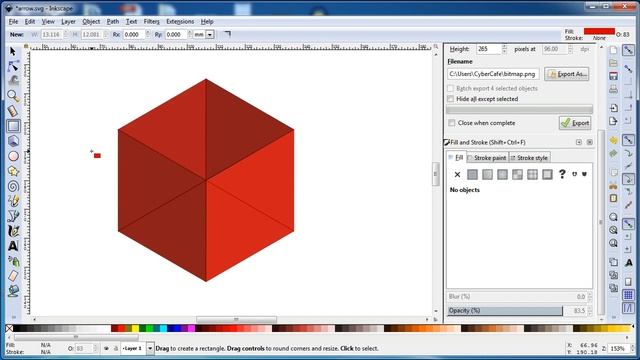Click the Print document icon

tap(613, 89)
